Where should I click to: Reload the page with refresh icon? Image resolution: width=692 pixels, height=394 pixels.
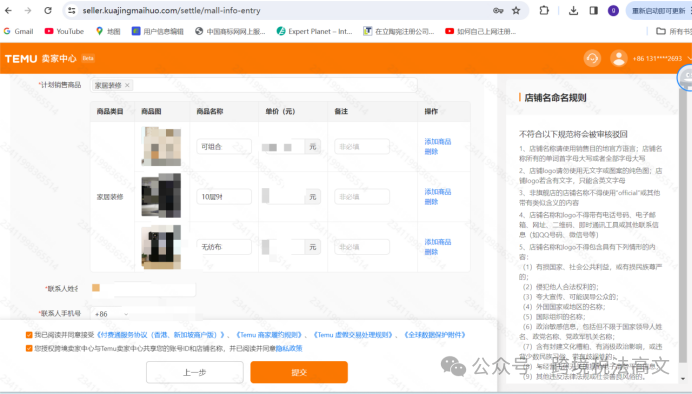coord(48,11)
